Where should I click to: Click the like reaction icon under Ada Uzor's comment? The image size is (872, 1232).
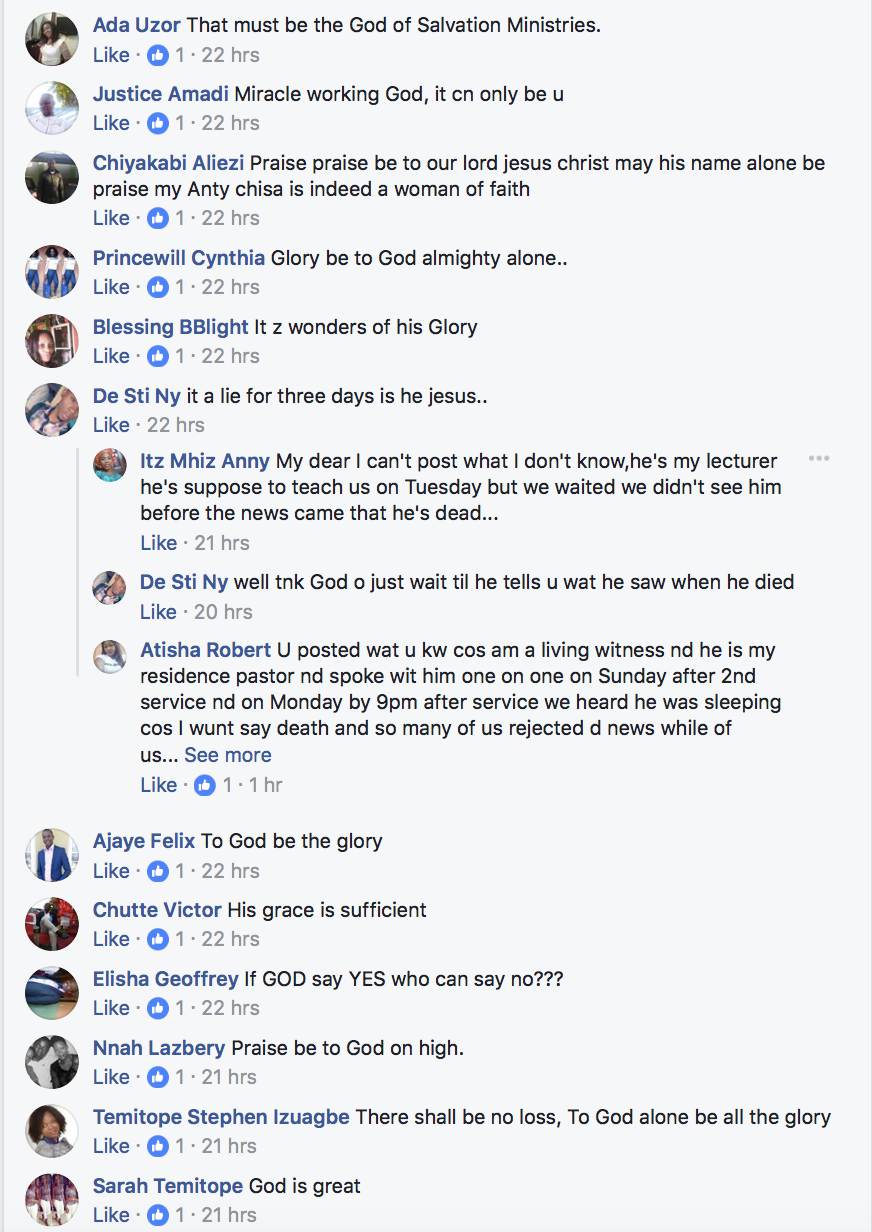pyautogui.click(x=158, y=55)
